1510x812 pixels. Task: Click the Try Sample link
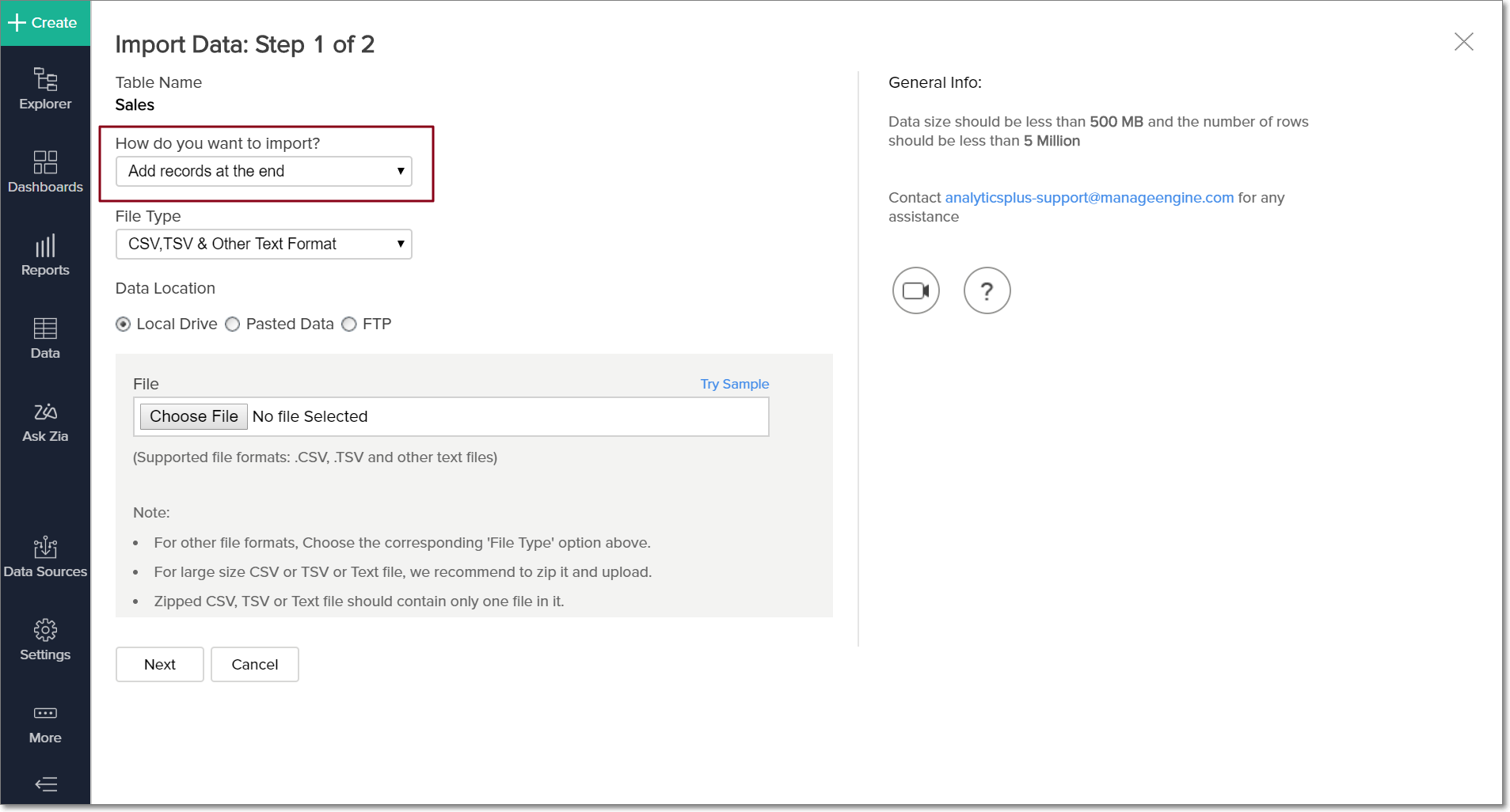[x=734, y=384]
